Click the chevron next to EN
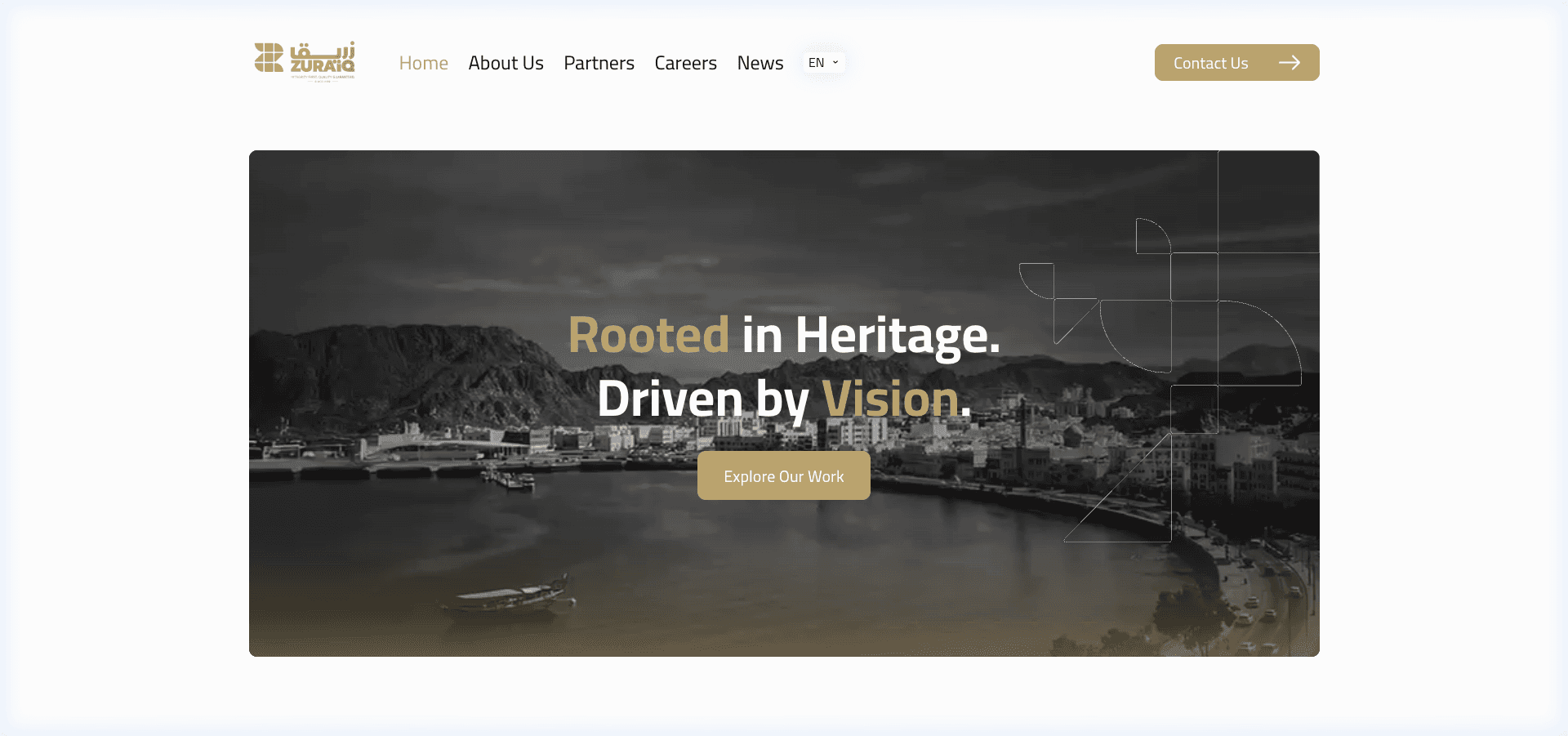1568x736 pixels. pyautogui.click(x=834, y=62)
